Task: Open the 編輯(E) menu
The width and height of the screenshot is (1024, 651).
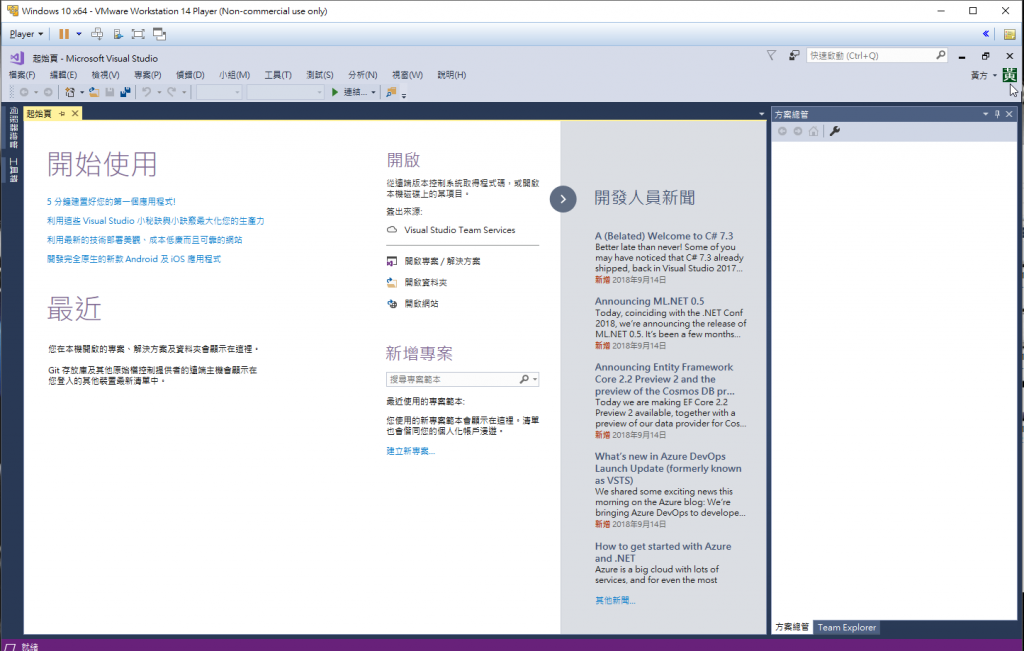Action: (x=63, y=75)
